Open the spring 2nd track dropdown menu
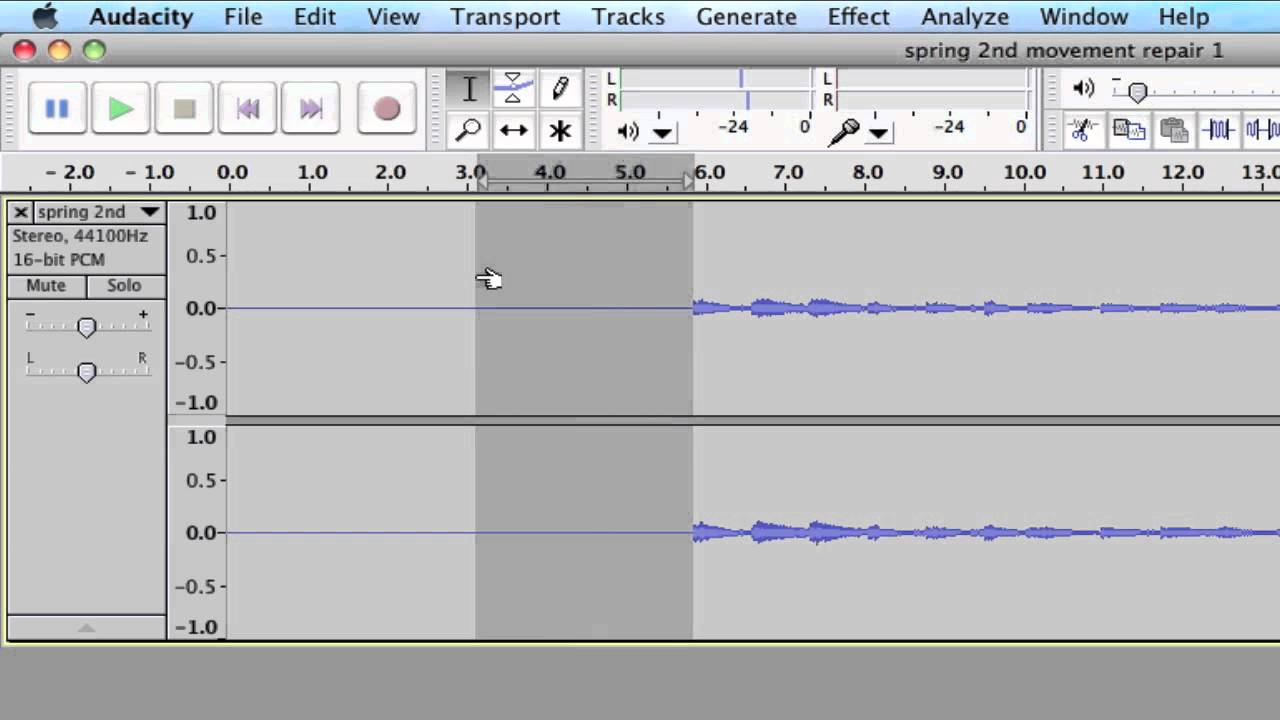 click(150, 212)
